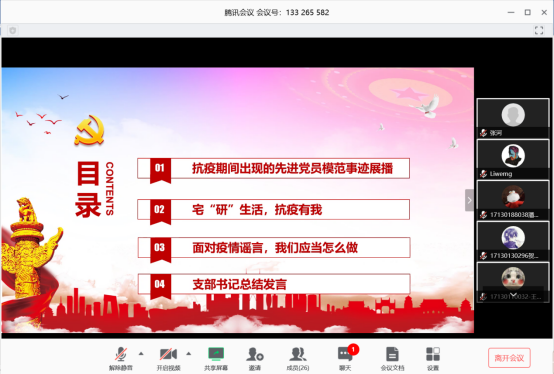Select participant tile starting 1713018803
This screenshot has width=554, height=374.
[513, 200]
